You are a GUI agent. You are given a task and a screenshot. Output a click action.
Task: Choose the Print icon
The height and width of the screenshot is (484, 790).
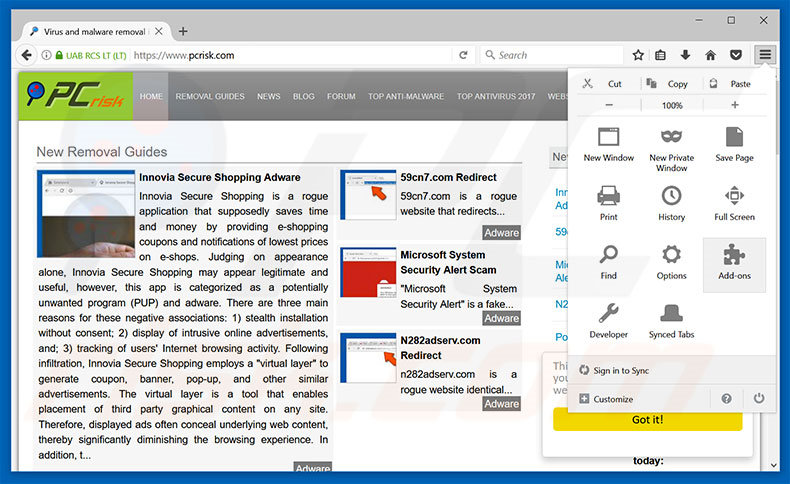coord(608,195)
